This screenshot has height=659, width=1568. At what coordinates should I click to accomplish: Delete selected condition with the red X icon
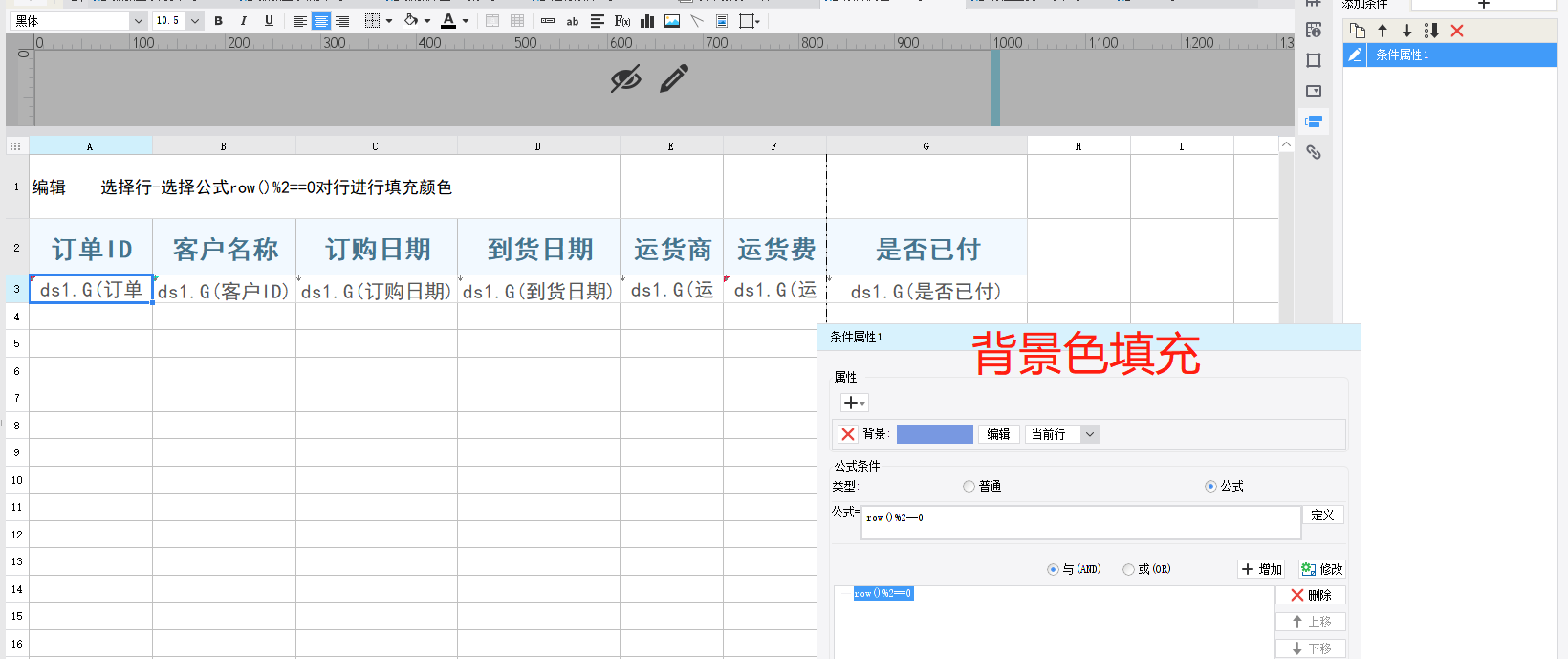coord(1457,31)
